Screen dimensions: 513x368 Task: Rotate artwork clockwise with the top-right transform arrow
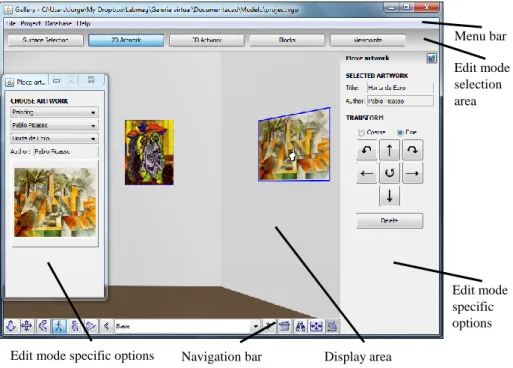(x=412, y=150)
